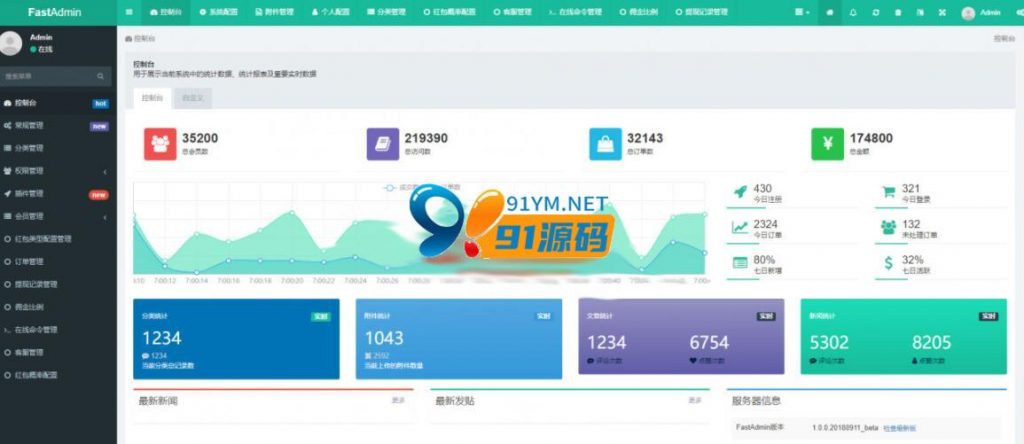The width and height of the screenshot is (1024, 444).
Task: Switch to 红包概率配置 top navigation tab
Action: click(449, 12)
